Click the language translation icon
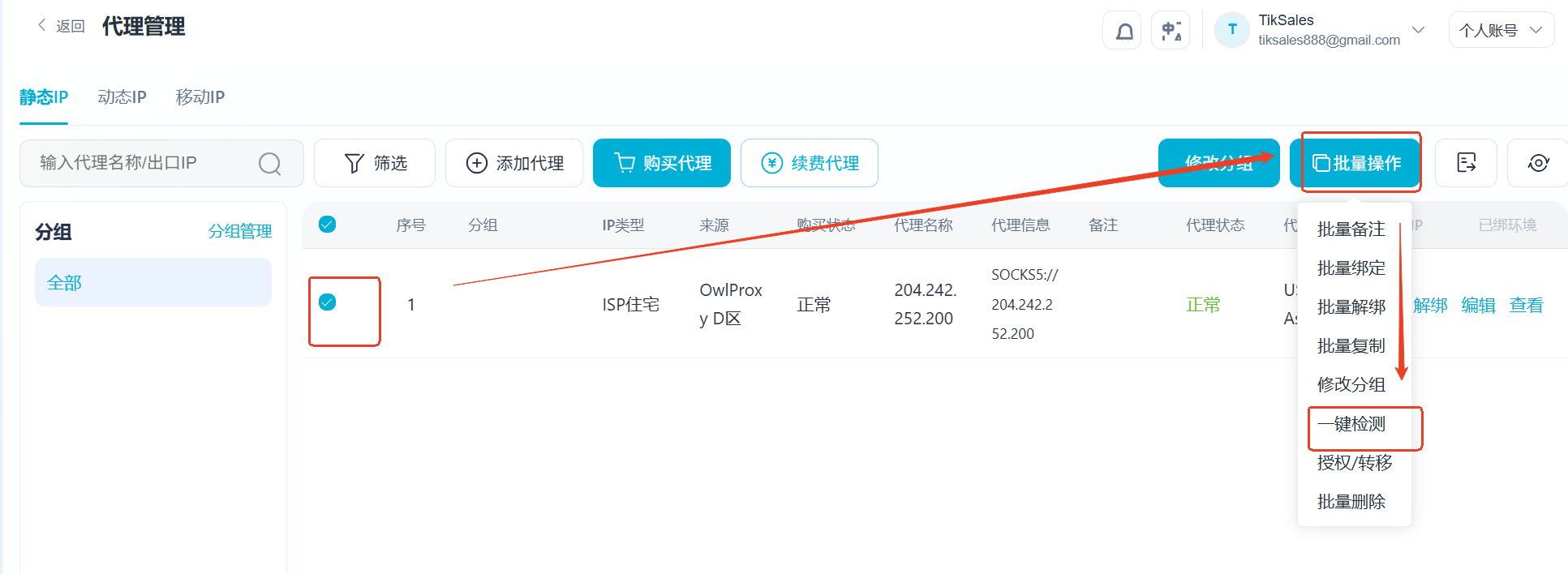 click(x=1171, y=31)
